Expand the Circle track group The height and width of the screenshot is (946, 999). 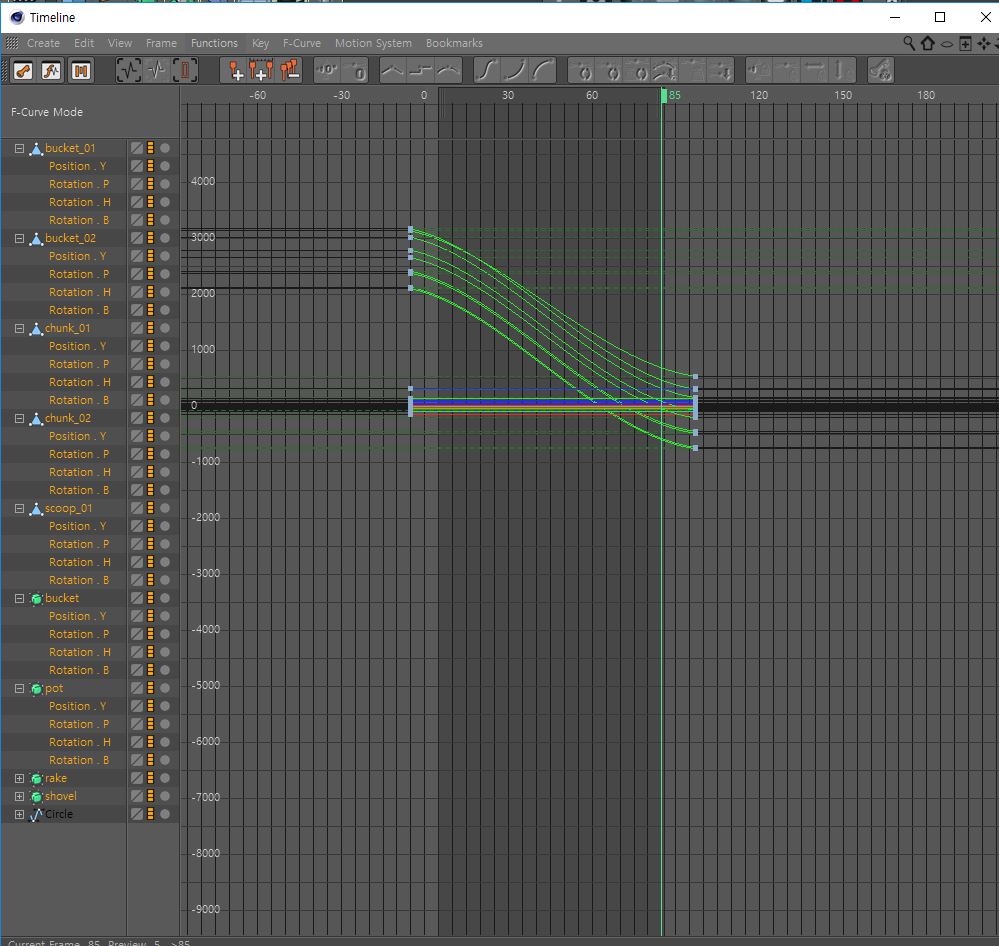pos(20,815)
